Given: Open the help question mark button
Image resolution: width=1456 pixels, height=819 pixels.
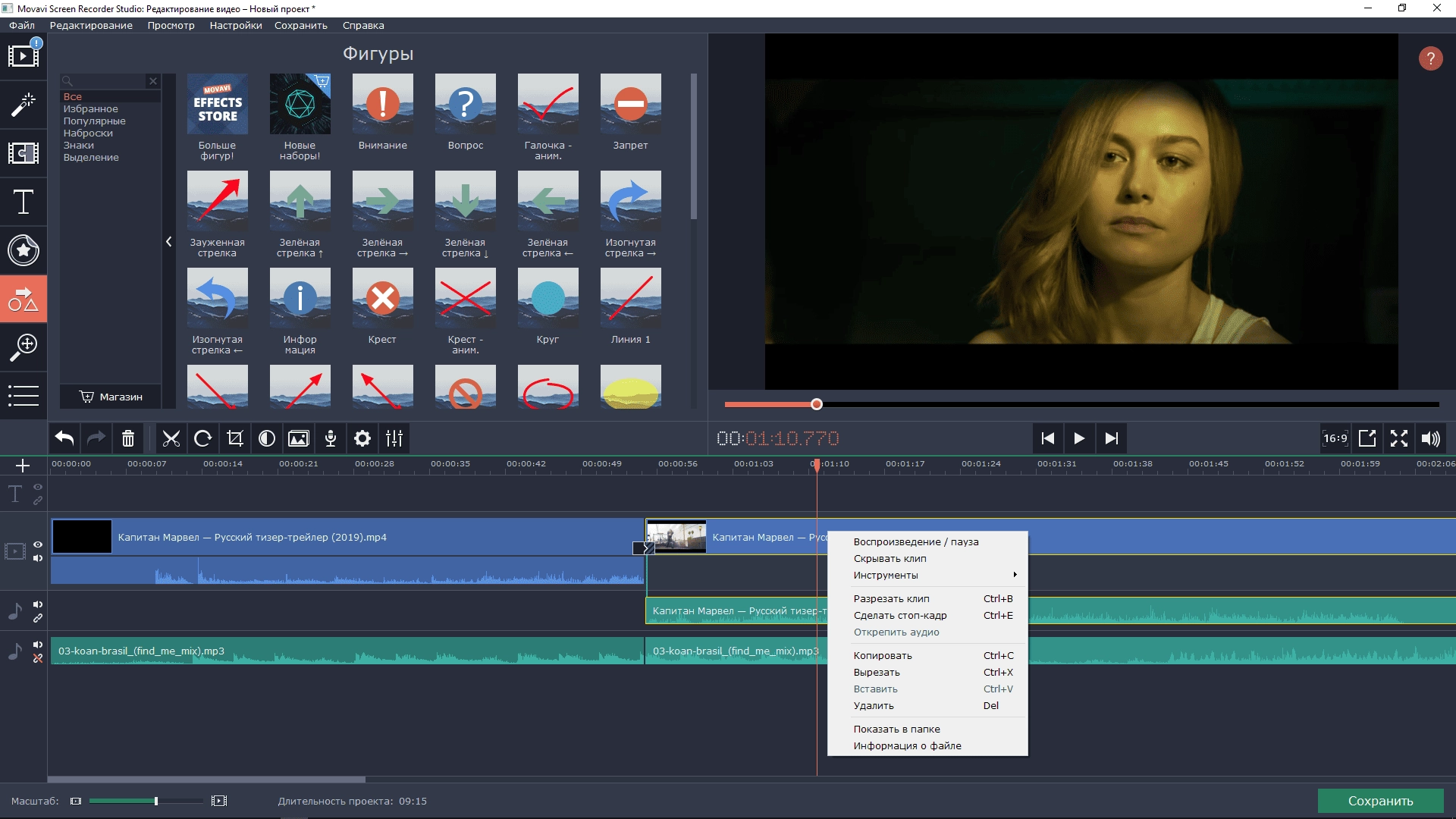Looking at the screenshot, I should pyautogui.click(x=1430, y=58).
